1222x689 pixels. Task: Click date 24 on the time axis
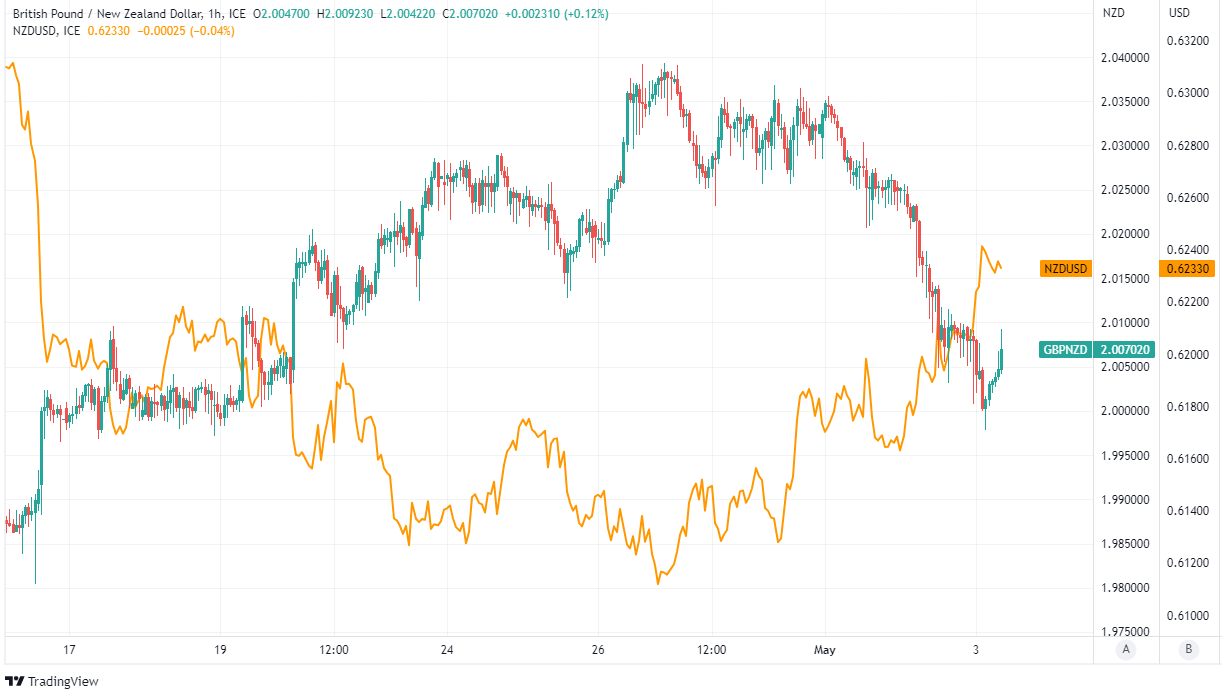click(x=447, y=650)
